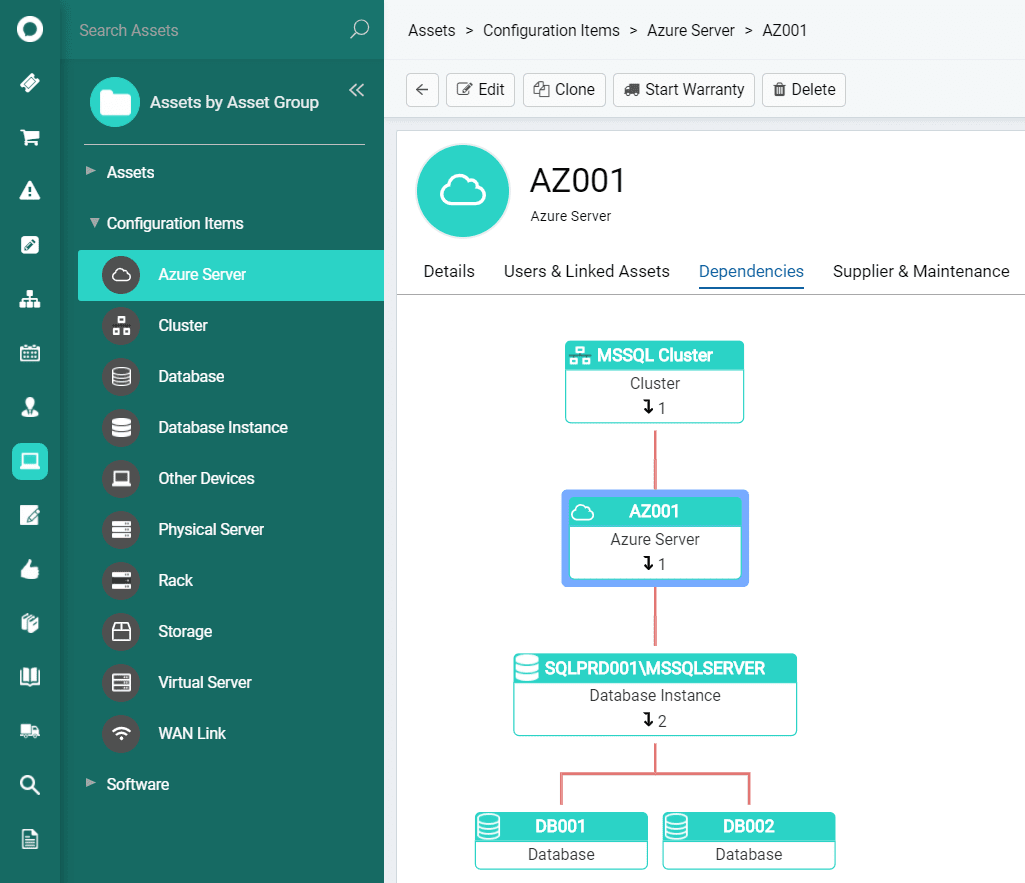Open the users icon in the left sidebar

click(29, 407)
